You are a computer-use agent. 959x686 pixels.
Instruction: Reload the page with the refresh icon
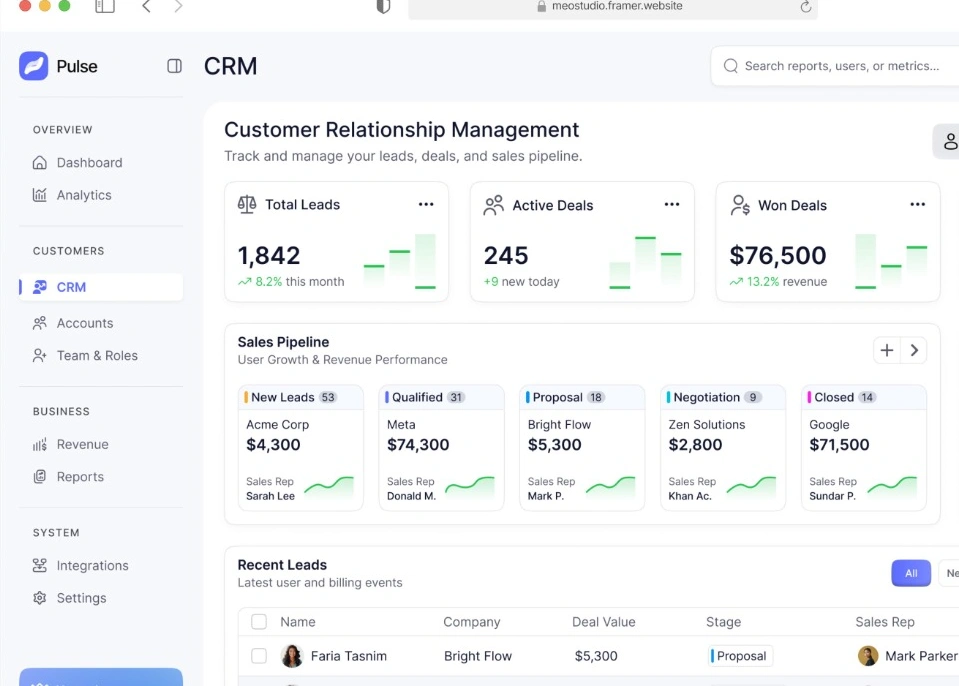click(x=805, y=6)
